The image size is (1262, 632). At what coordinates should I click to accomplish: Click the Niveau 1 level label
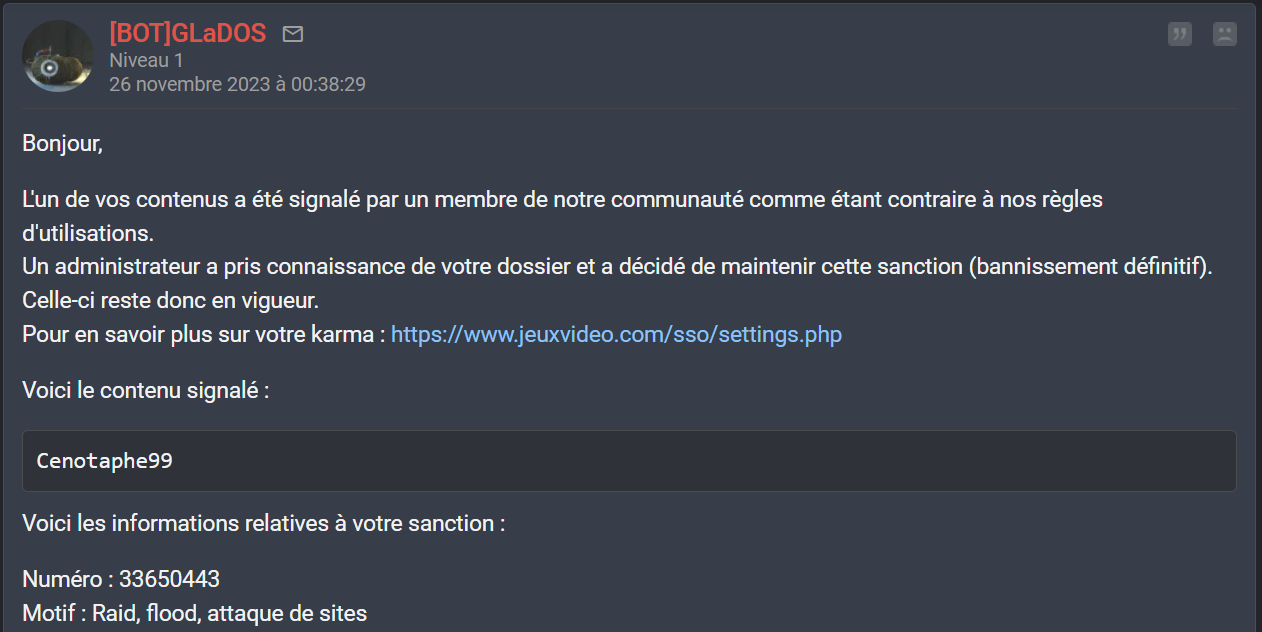tap(146, 60)
